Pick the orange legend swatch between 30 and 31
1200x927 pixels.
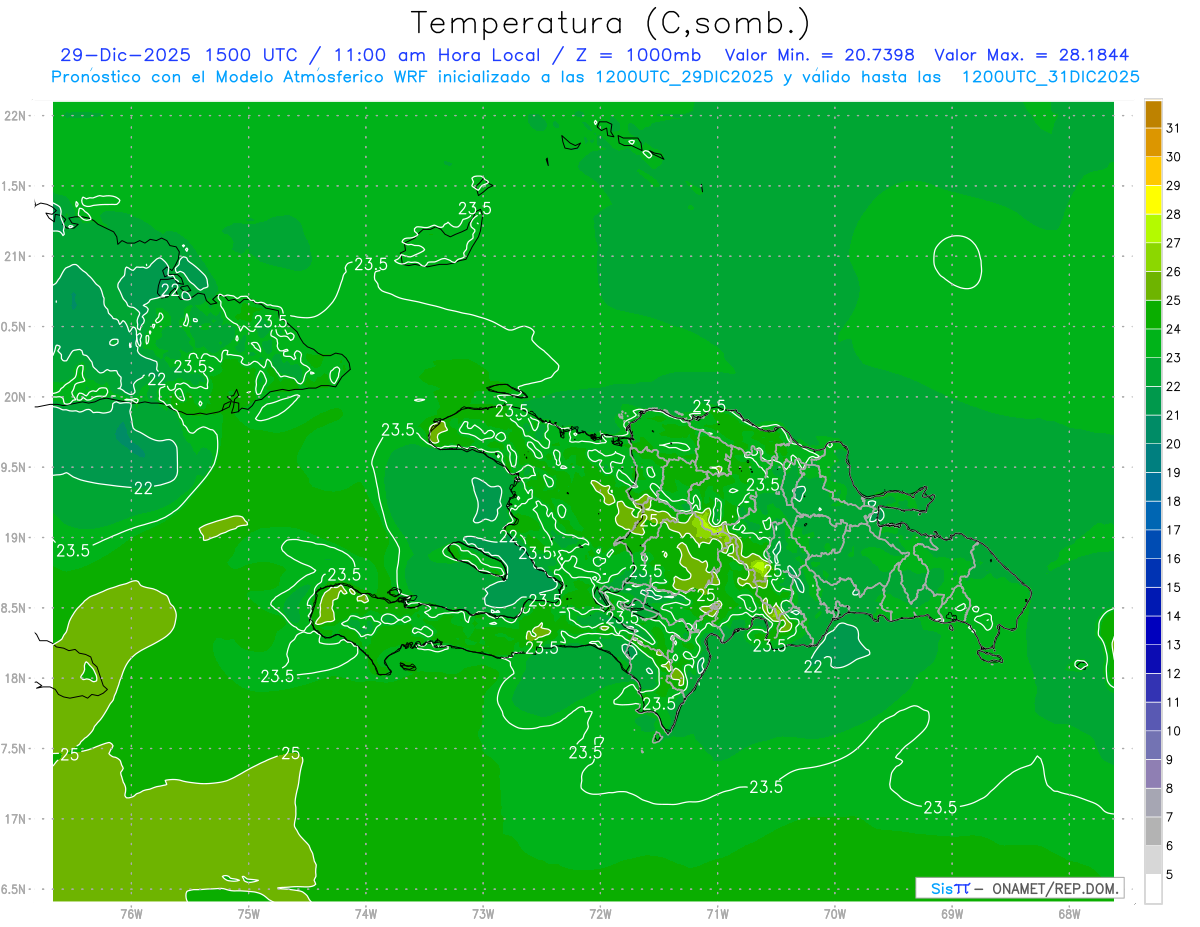pyautogui.click(x=1153, y=142)
